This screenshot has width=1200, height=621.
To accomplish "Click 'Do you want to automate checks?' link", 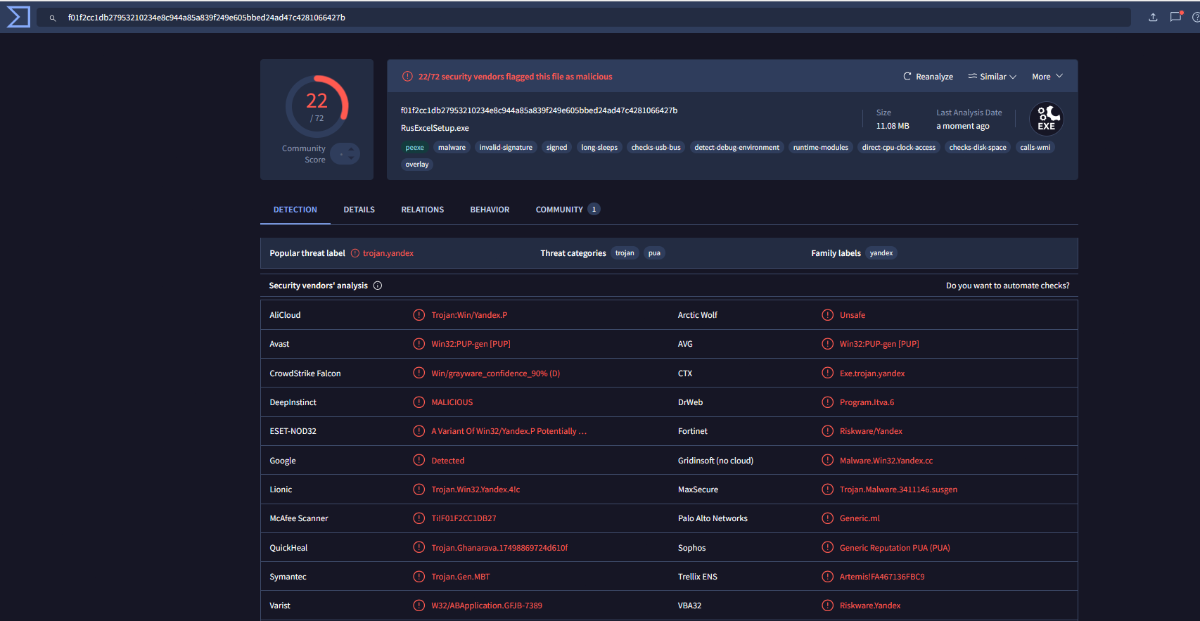I will point(1008,286).
